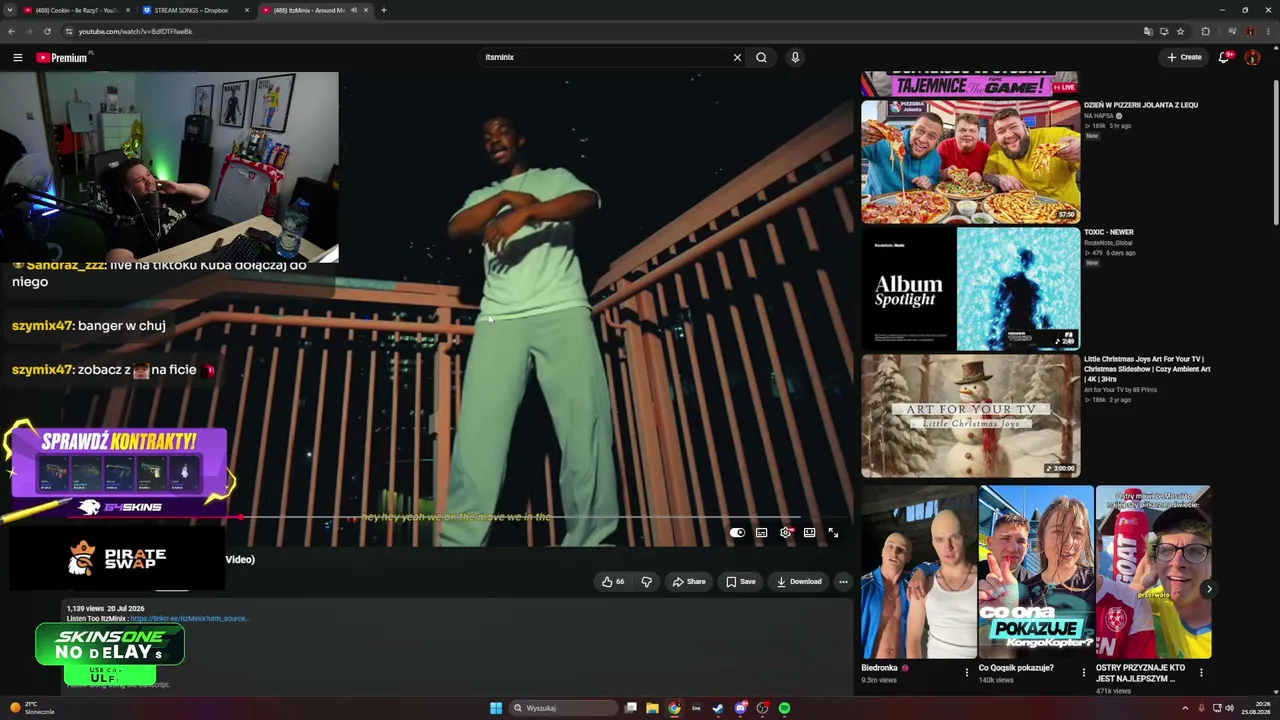Clear the search box text
Viewport: 1280px width, 720px height.
[737, 58]
